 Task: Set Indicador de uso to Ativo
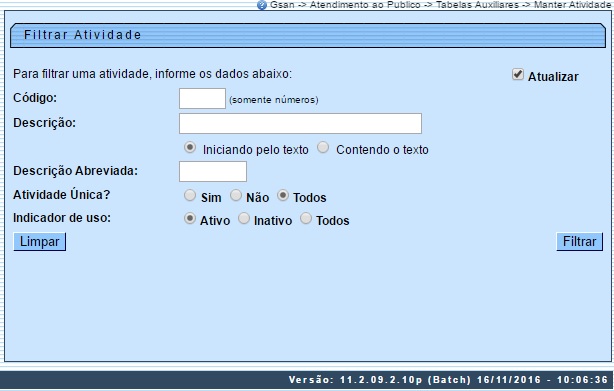(x=190, y=218)
